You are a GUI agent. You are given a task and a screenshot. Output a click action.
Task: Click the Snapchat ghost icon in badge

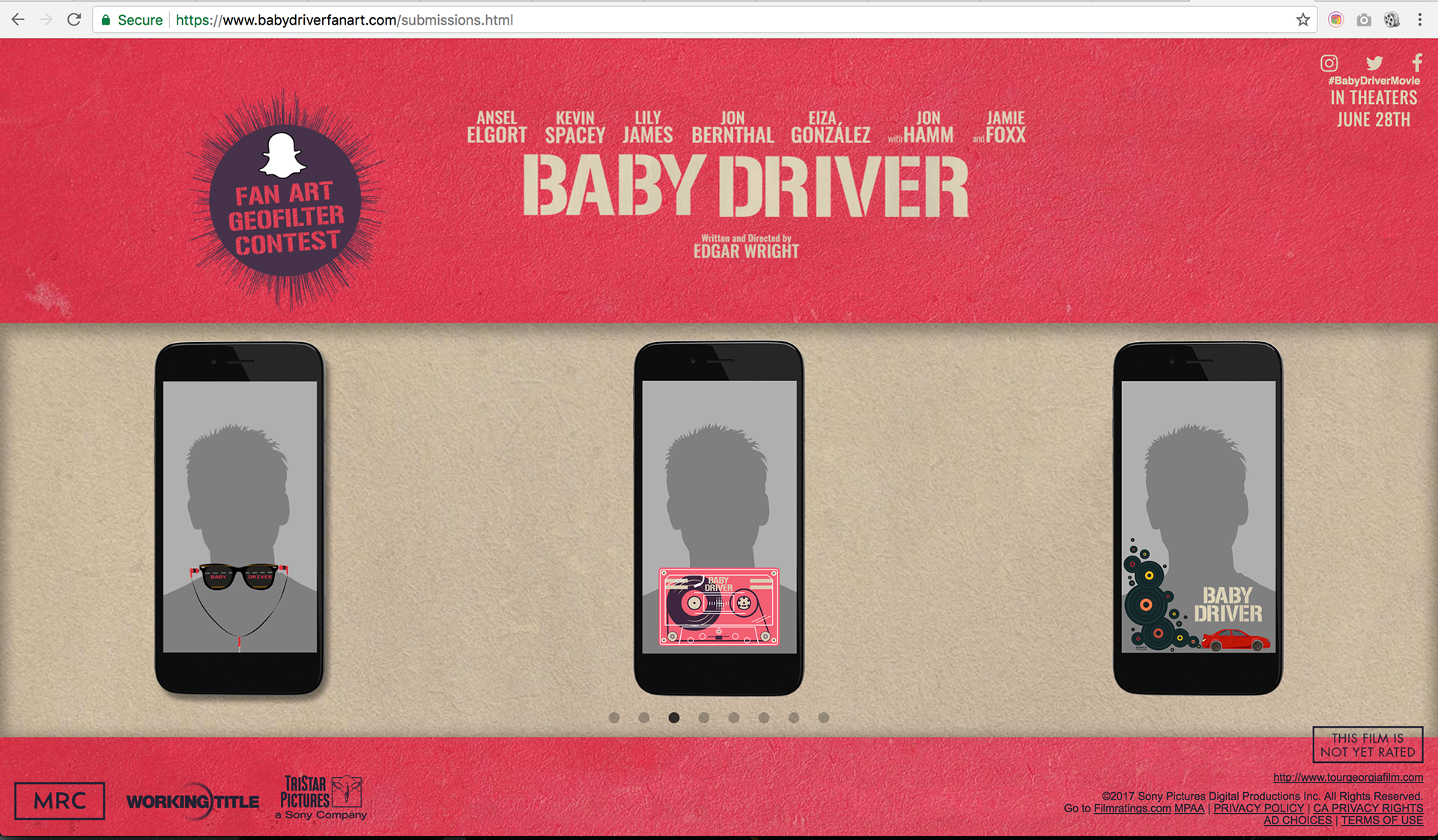(x=282, y=155)
